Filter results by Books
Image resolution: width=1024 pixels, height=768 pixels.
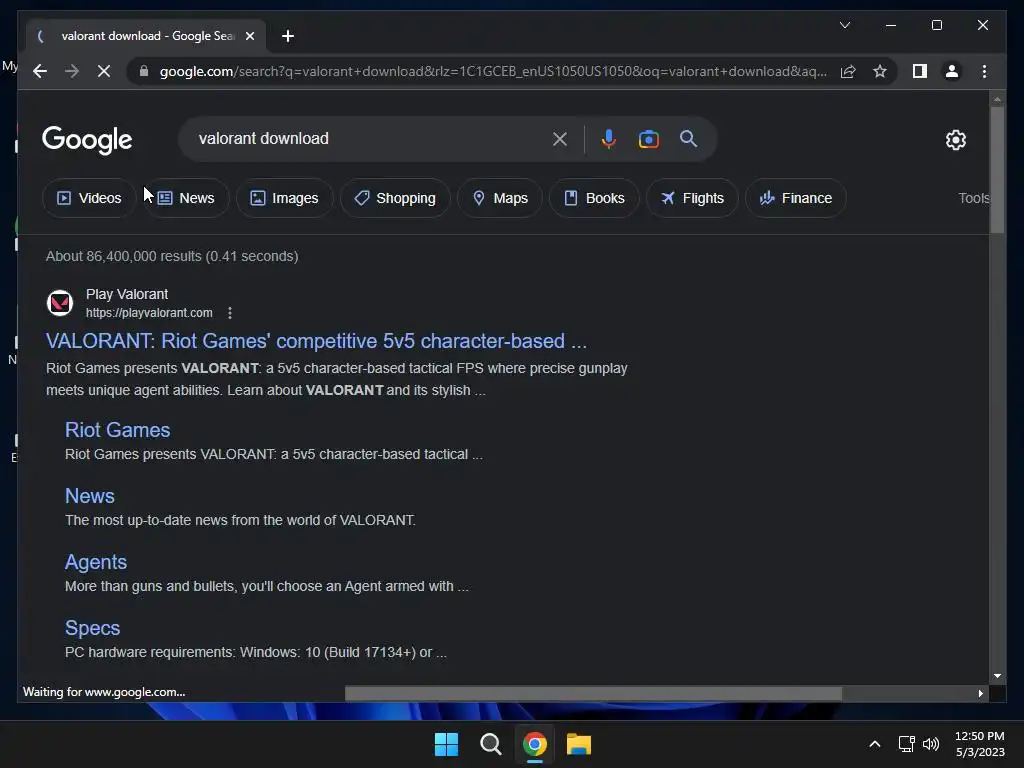[x=594, y=198]
